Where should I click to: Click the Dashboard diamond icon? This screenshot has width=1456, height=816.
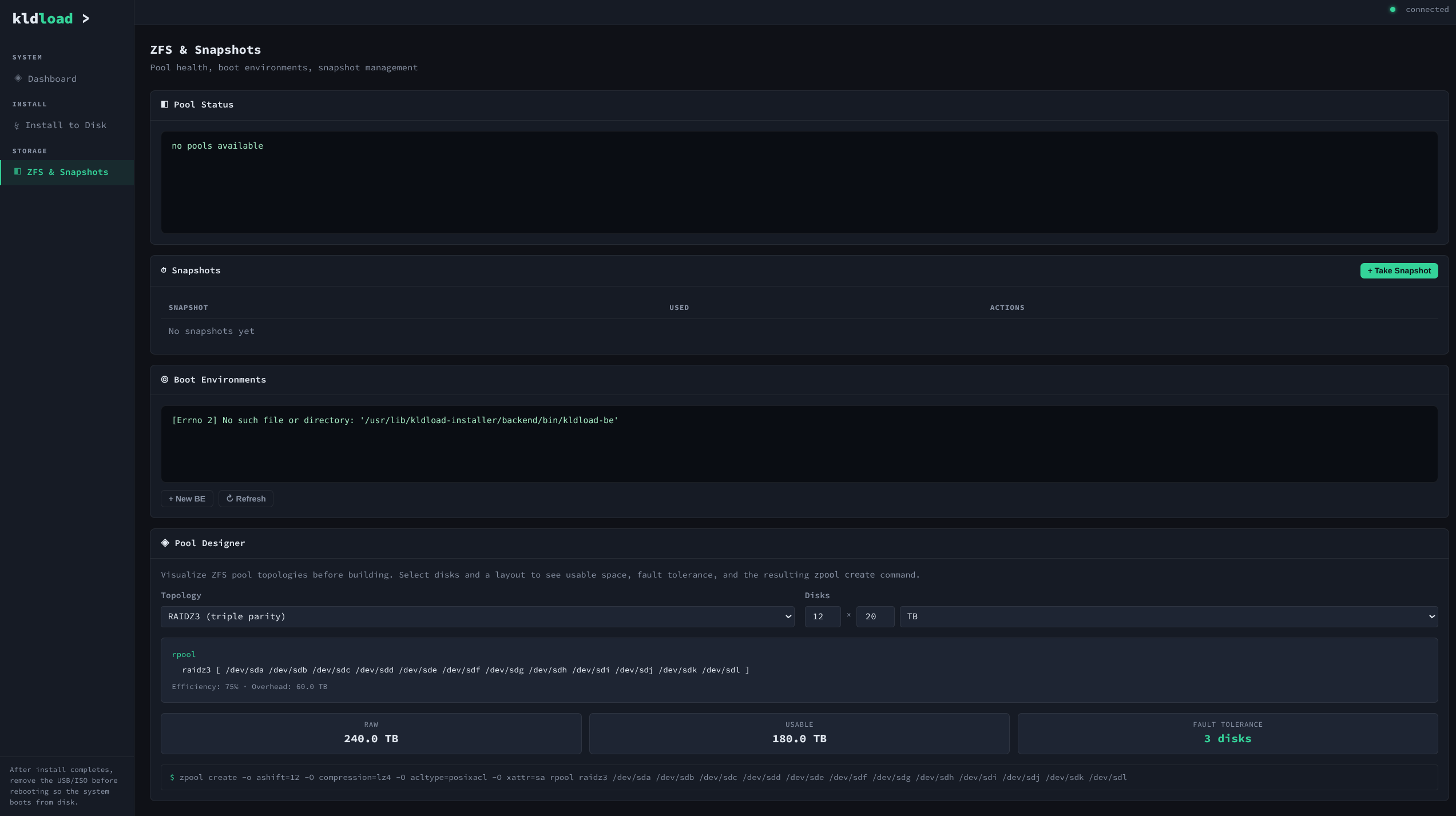(18, 78)
